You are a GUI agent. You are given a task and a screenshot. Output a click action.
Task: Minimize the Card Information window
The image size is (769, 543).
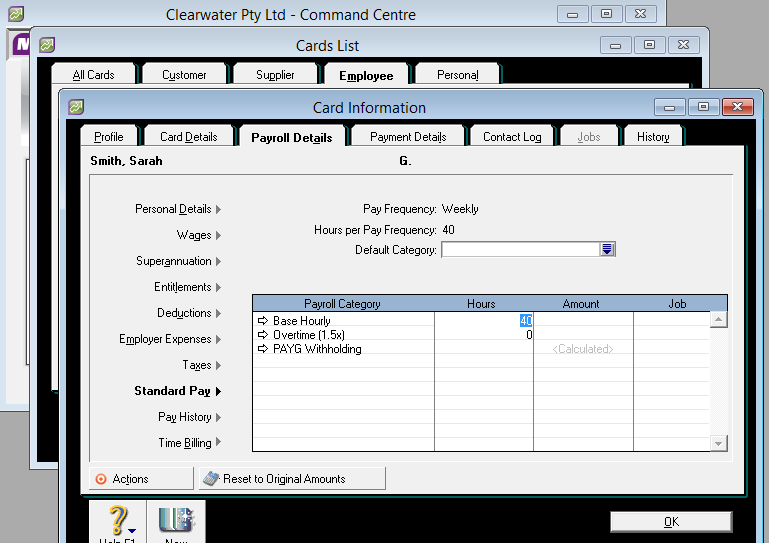[669, 107]
